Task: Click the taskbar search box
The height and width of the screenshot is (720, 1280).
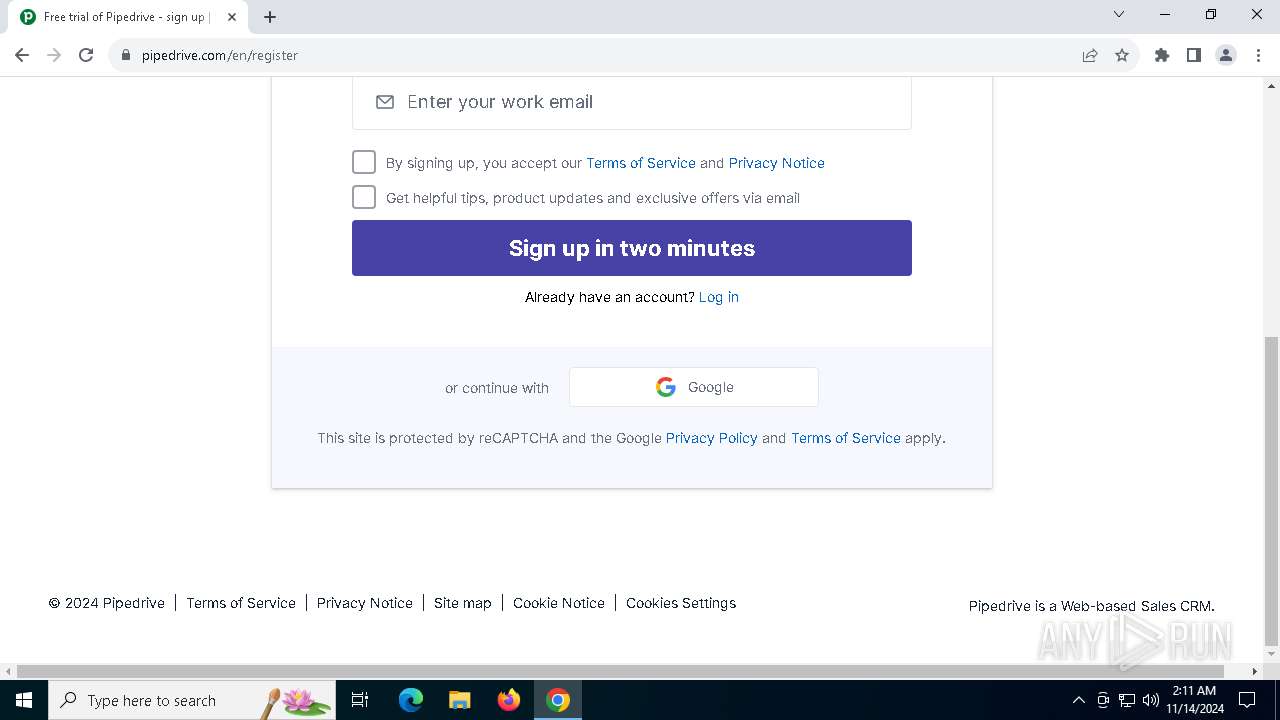Action: click(192, 700)
